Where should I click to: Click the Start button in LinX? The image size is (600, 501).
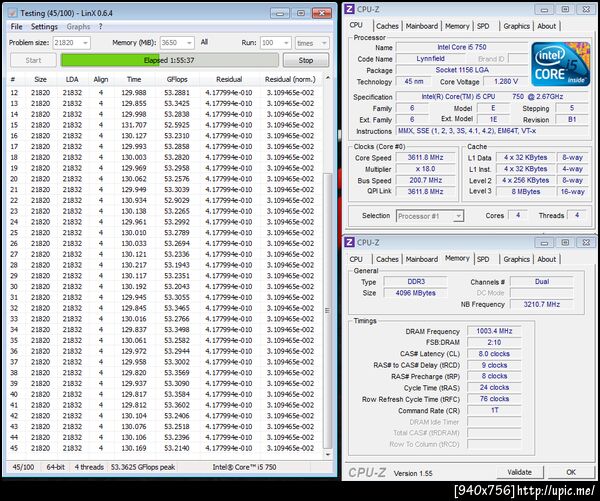[x=33, y=60]
